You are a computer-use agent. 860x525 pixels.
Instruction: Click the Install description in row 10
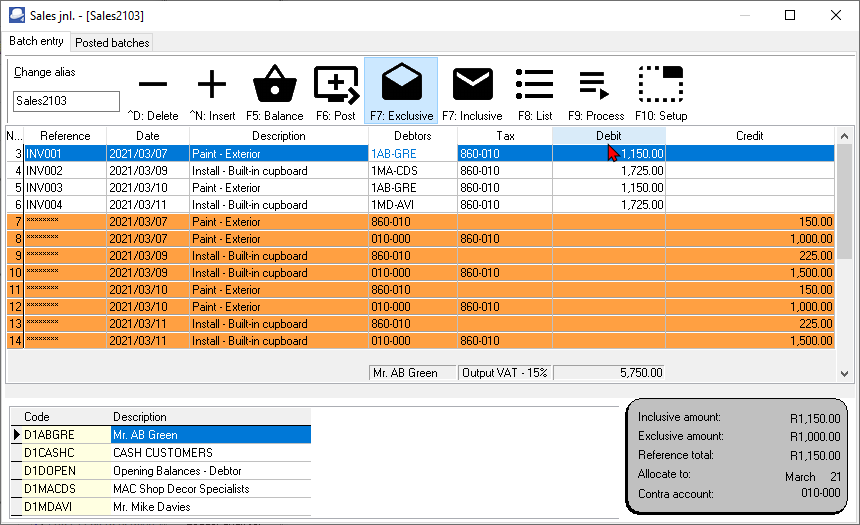[x=279, y=273]
